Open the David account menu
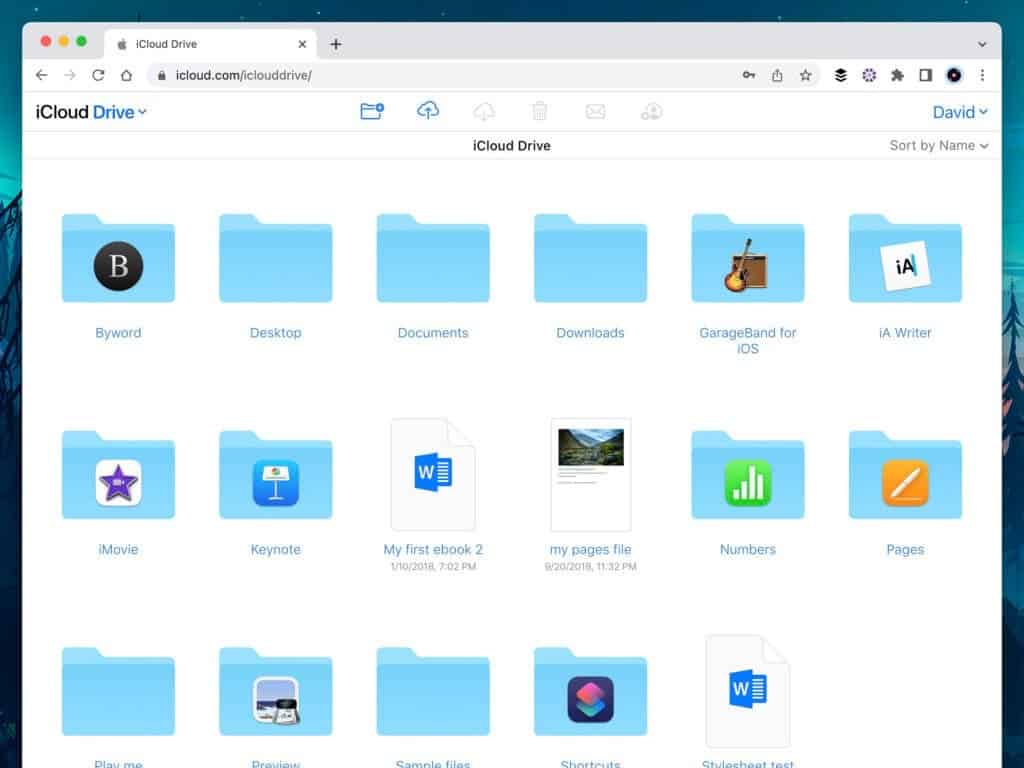 [x=960, y=112]
